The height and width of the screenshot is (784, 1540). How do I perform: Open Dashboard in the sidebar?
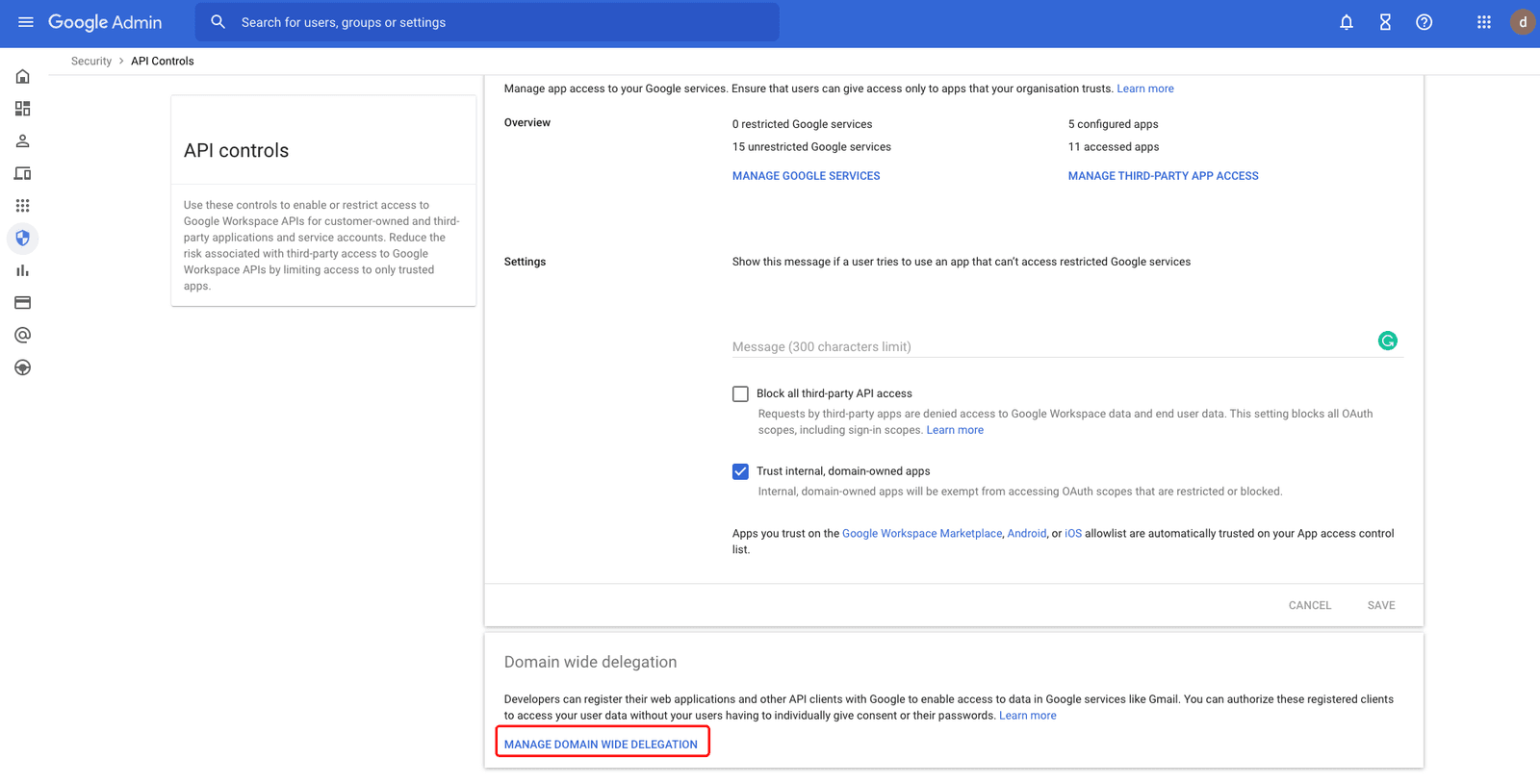coord(23,109)
